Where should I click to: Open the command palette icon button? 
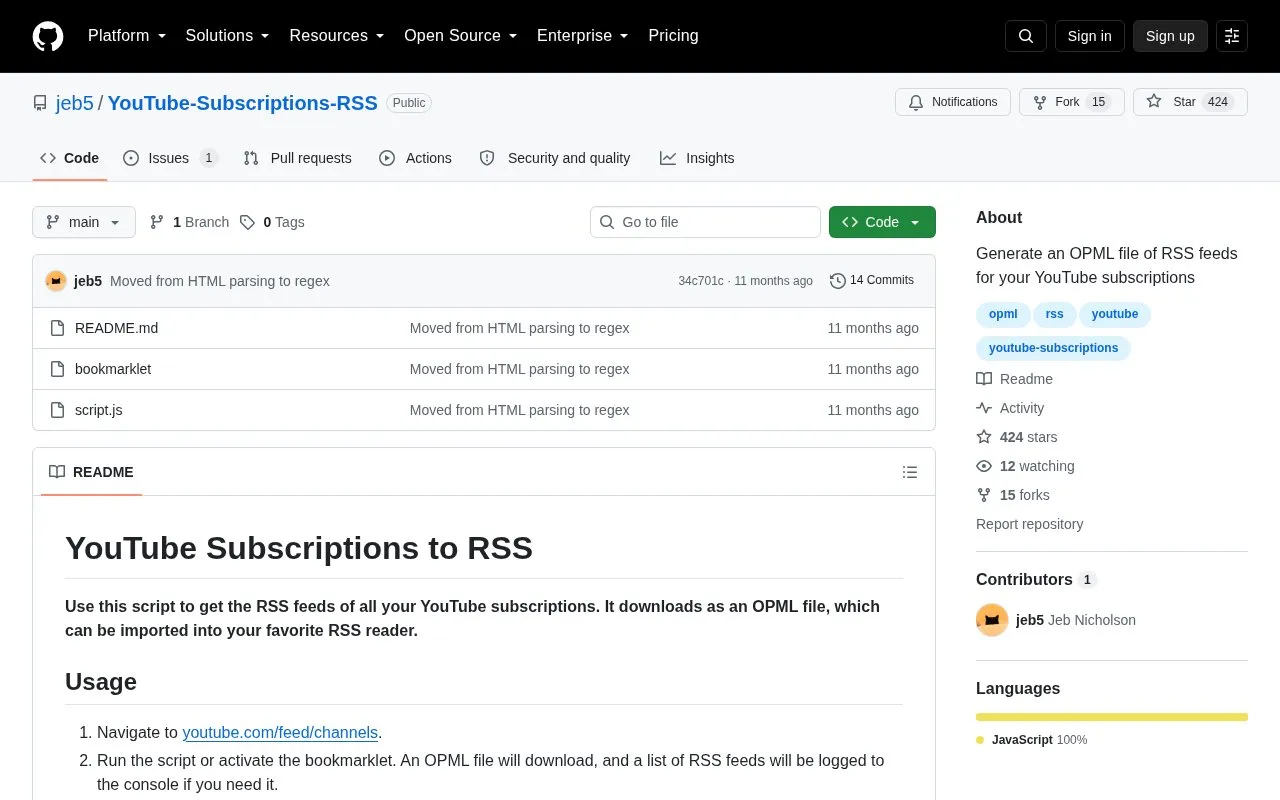click(1232, 36)
